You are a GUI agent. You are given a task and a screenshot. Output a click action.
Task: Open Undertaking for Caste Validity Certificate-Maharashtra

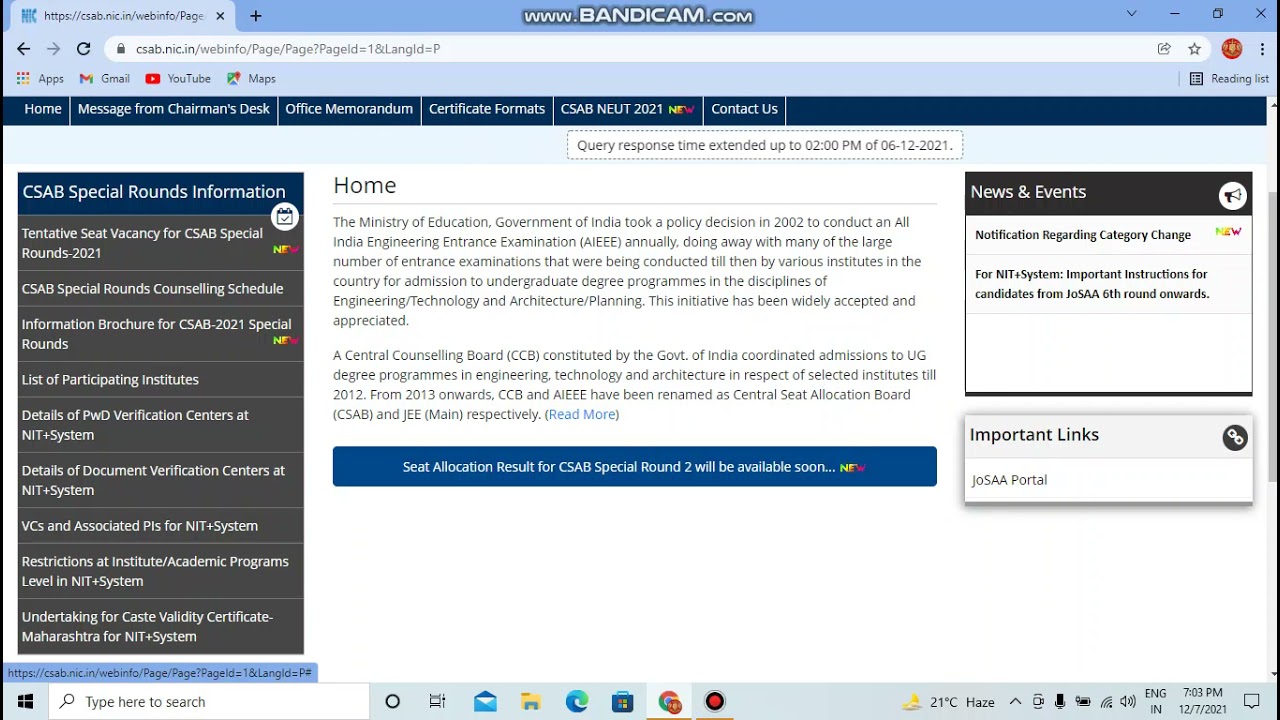(x=160, y=627)
